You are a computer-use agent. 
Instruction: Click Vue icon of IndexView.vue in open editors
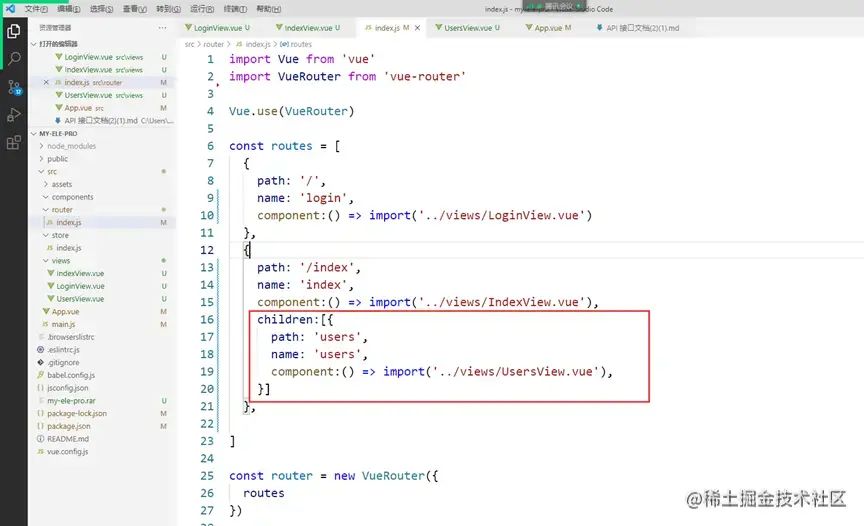58,69
